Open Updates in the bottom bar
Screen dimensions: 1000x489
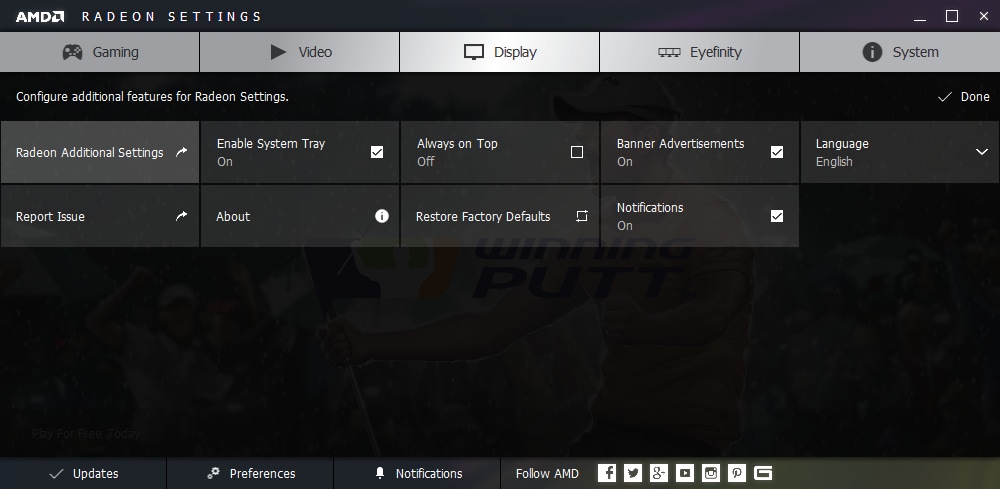(x=83, y=473)
